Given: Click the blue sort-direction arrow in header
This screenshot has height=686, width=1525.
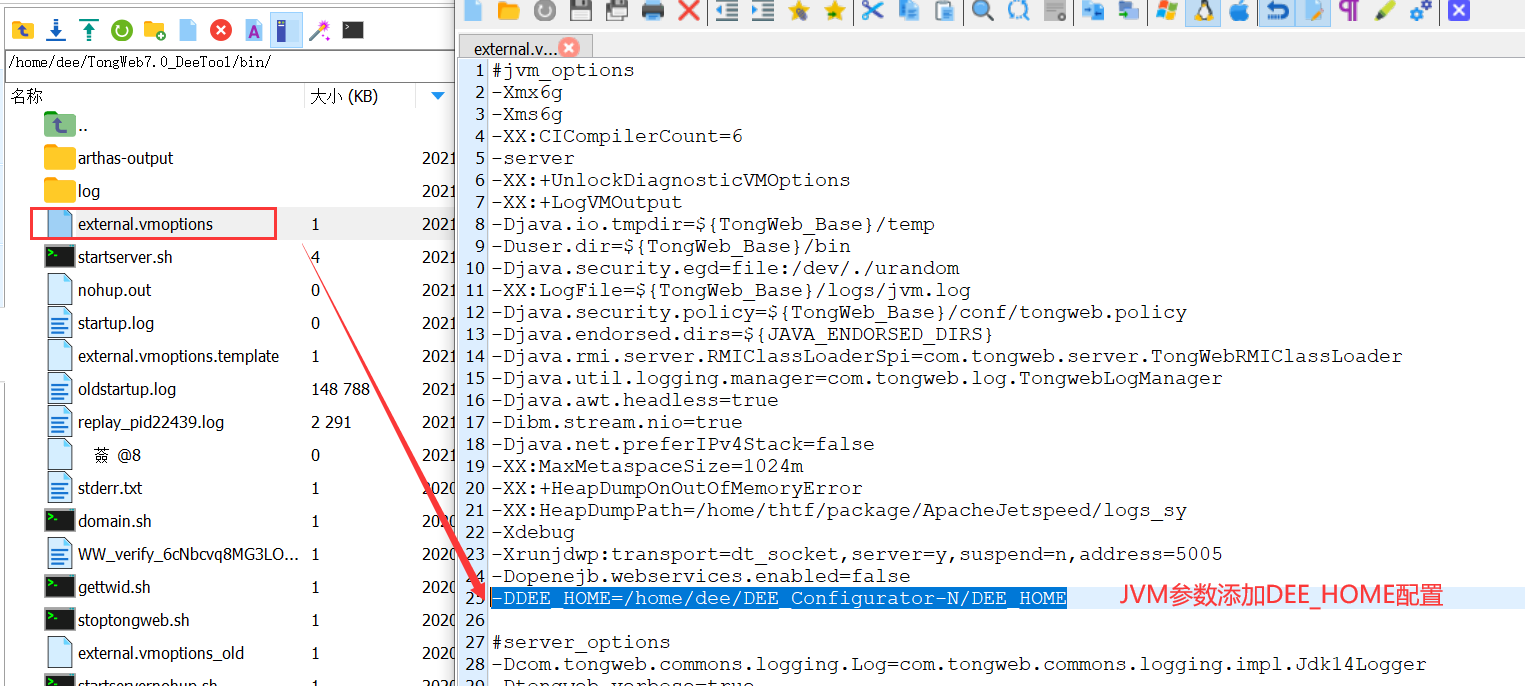Looking at the screenshot, I should (437, 96).
